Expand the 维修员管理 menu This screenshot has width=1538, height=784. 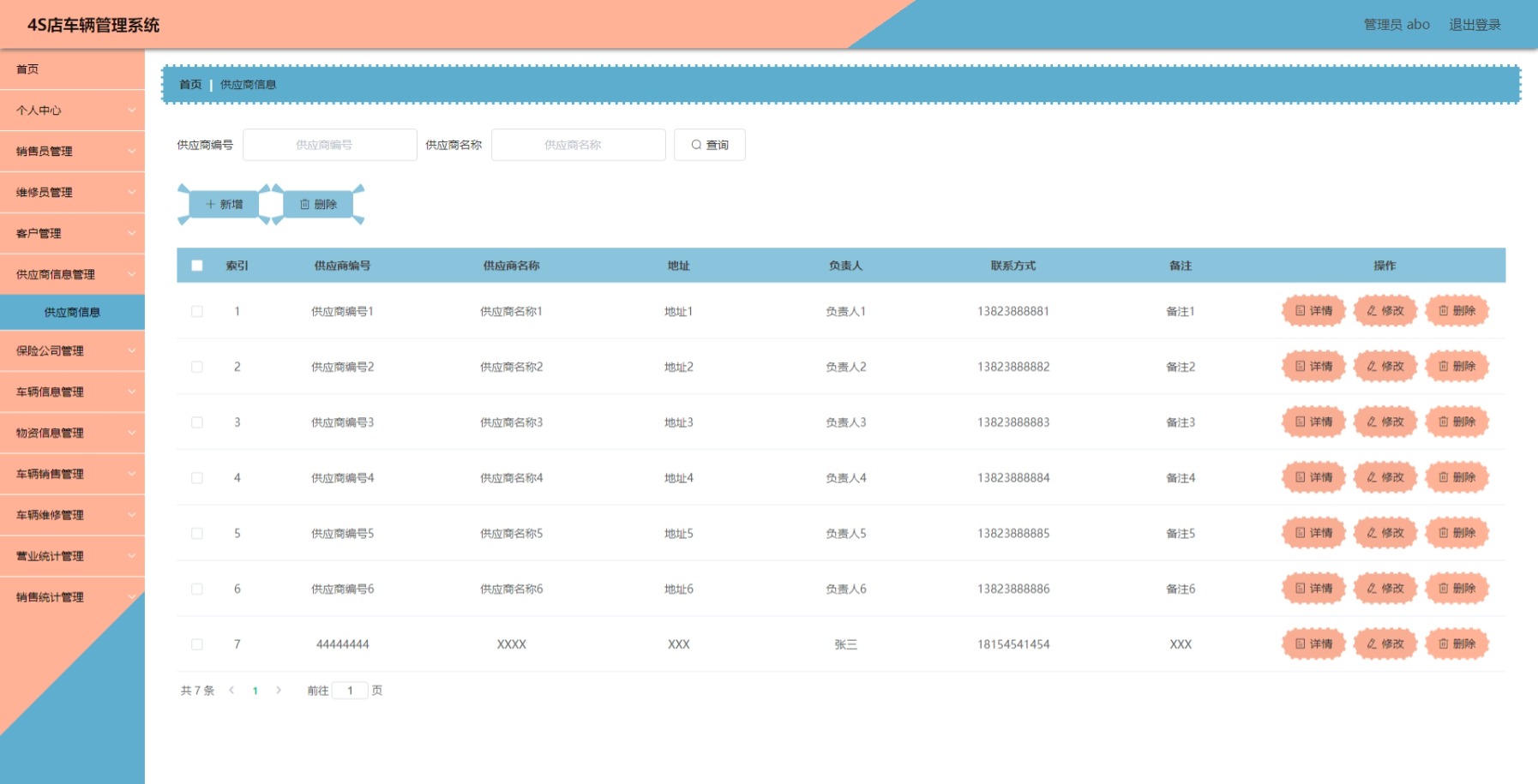point(72,193)
